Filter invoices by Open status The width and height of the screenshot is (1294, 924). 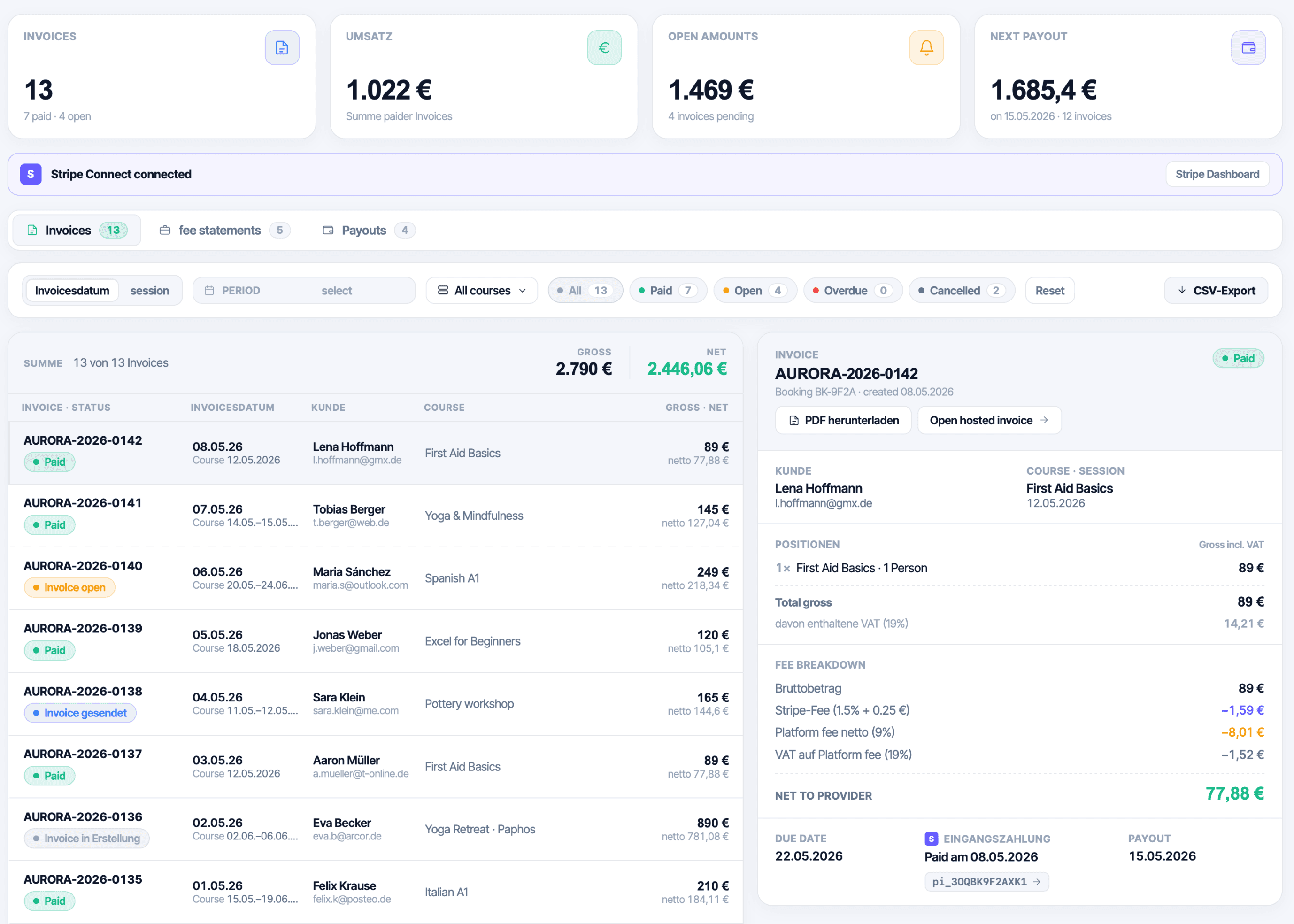755,291
